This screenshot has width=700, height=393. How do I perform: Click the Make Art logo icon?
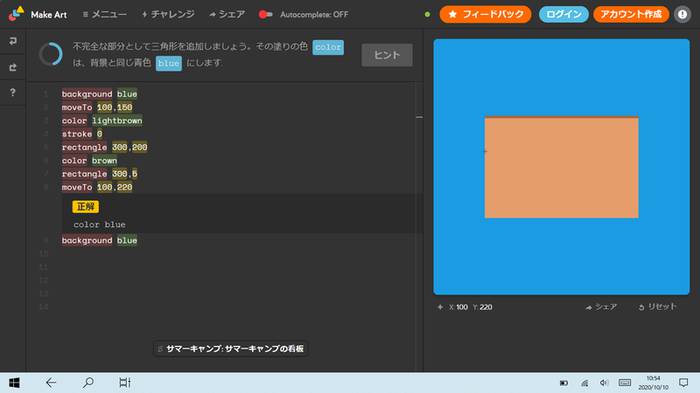(x=16, y=13)
